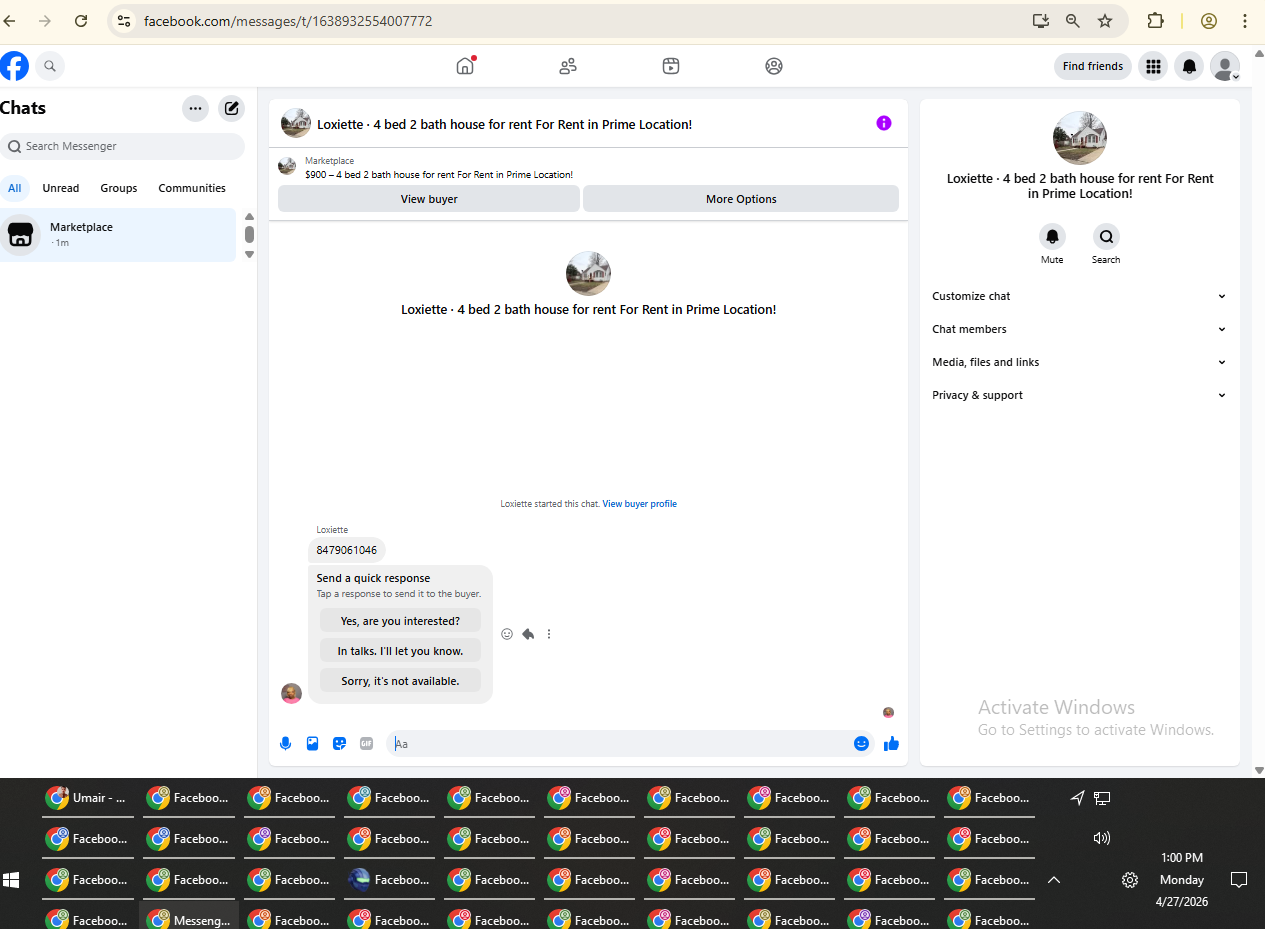1265x929 pixels.
Task: Send 'In talks. I'll let you know.' response
Action: tap(400, 651)
